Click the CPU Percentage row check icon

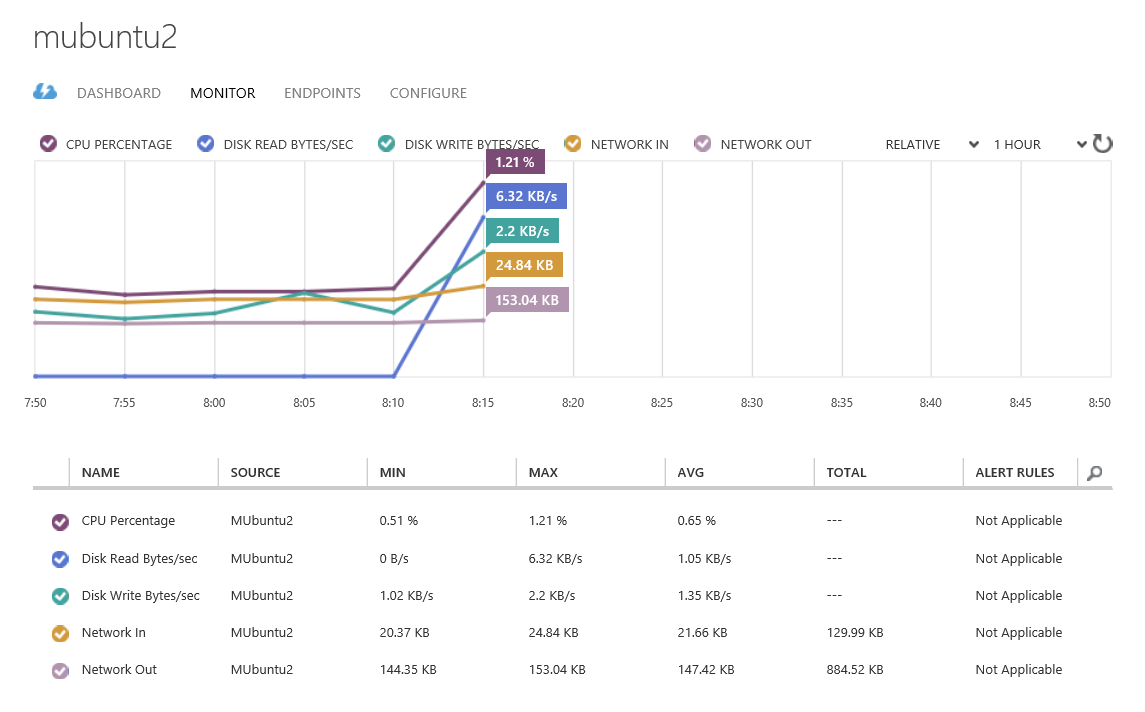tap(60, 521)
